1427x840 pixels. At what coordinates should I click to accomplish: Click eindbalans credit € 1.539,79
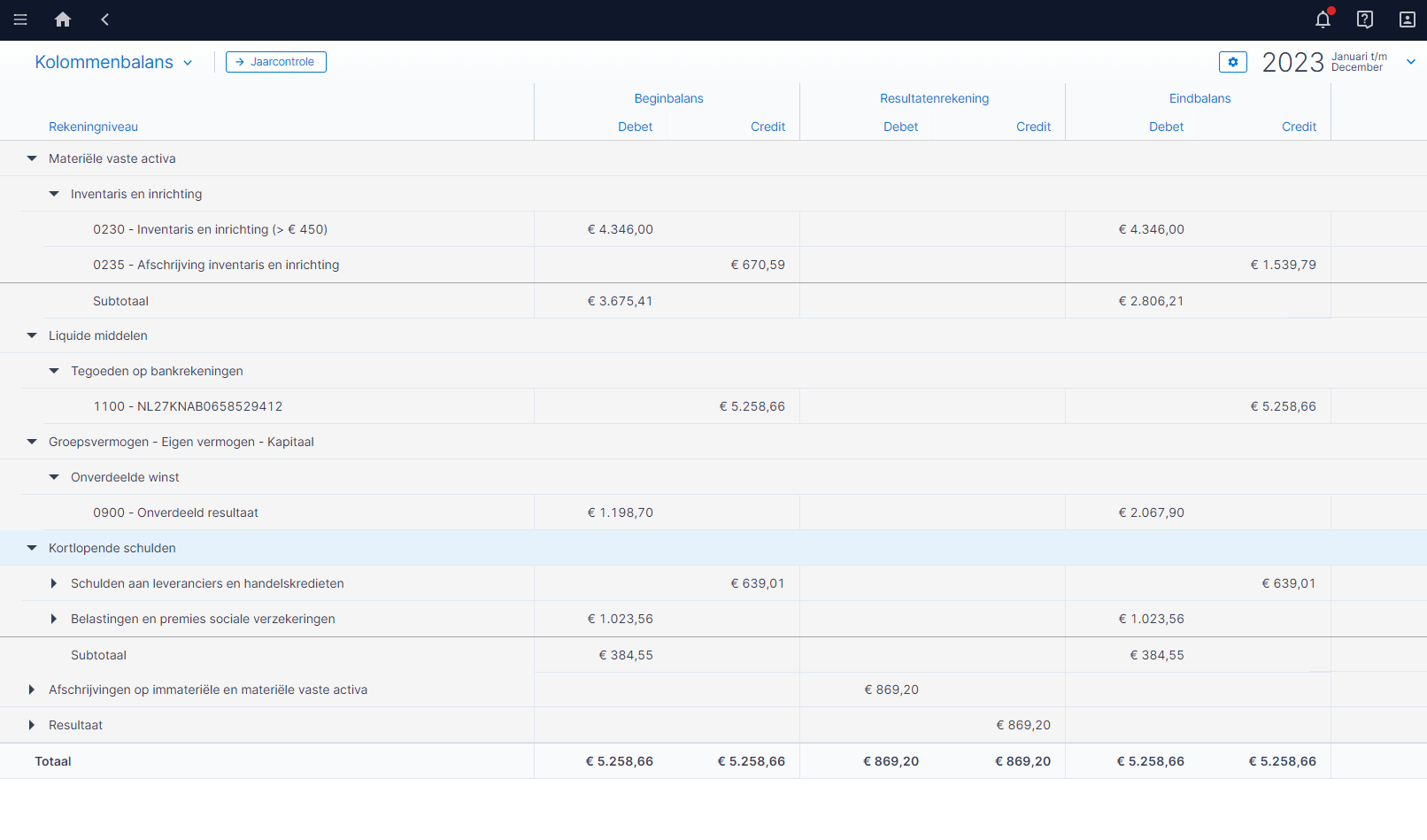1283,265
